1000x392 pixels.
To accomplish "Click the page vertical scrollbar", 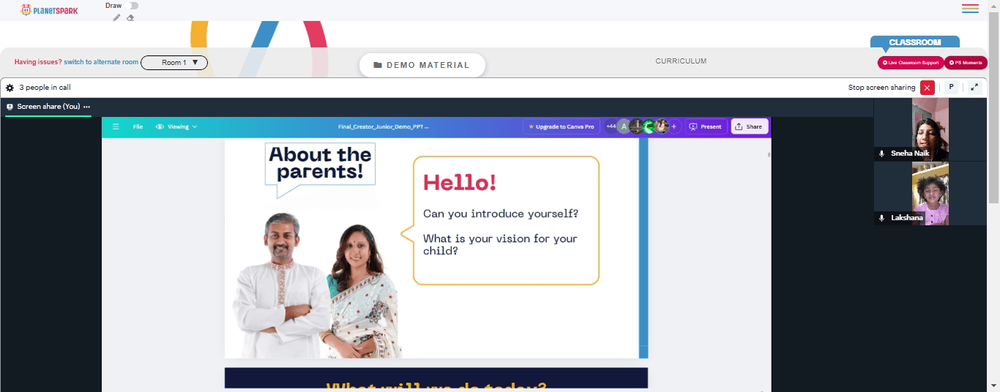I will tap(994, 108).
